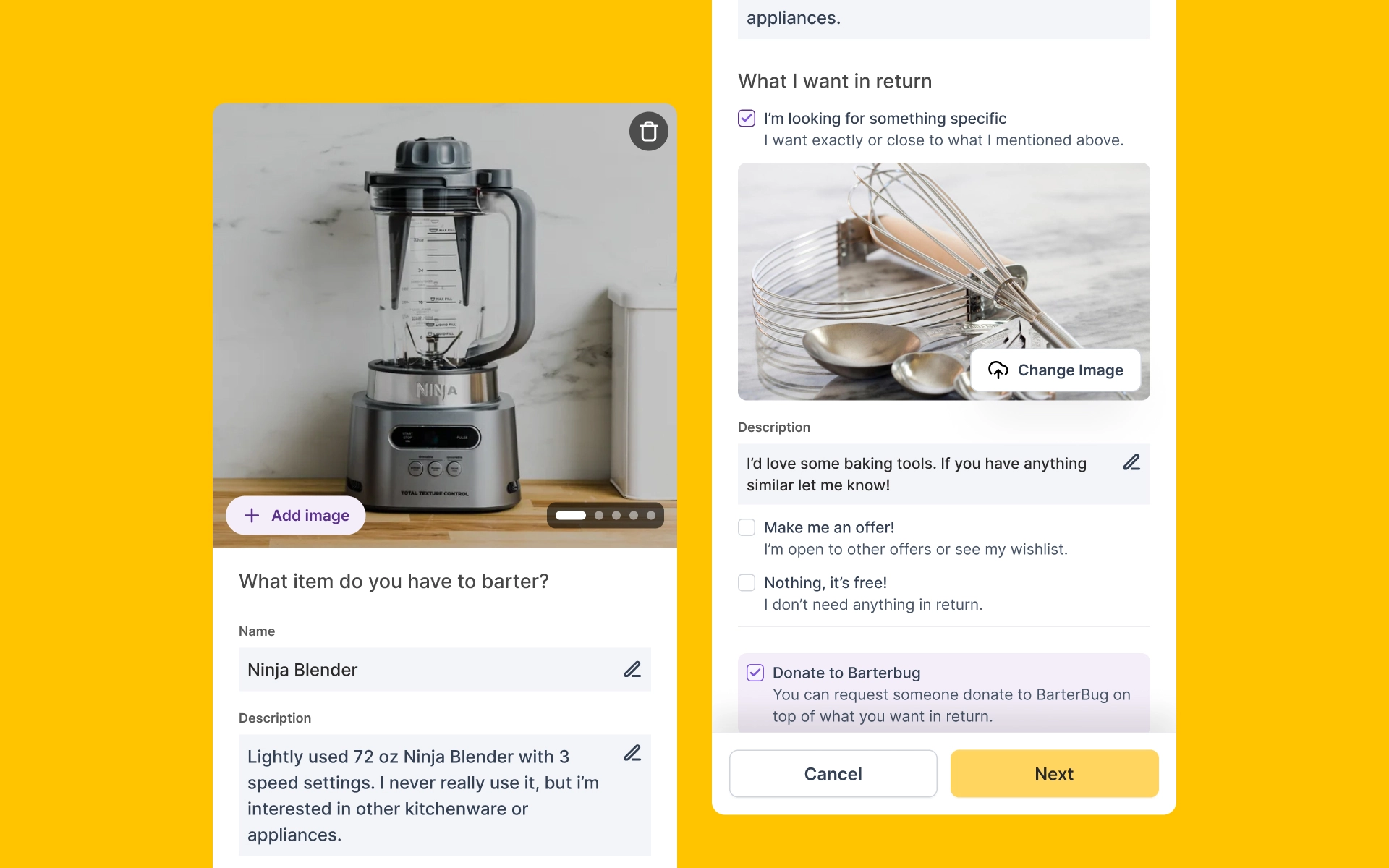Check the Make me an offer! option
The image size is (1389, 868).
(747, 527)
